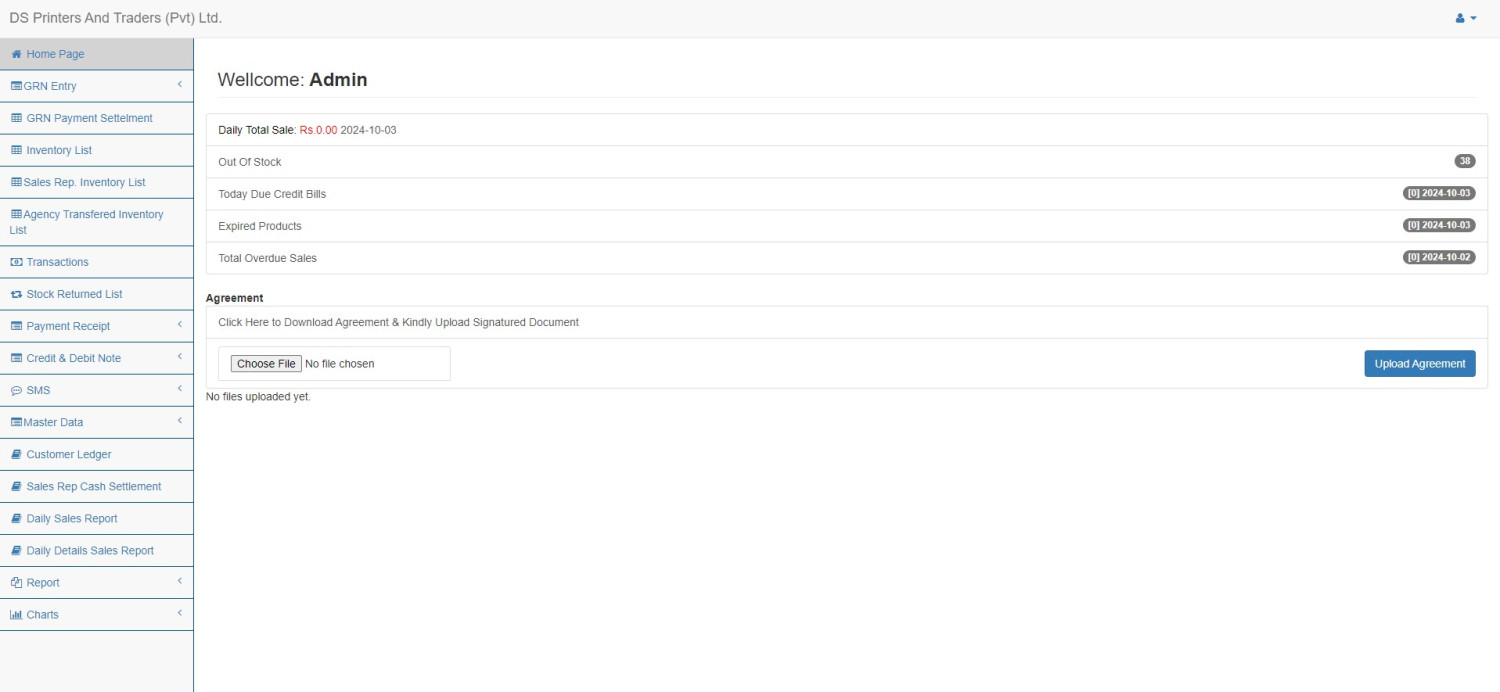Click the user account icon top right
The image size is (1500, 692).
(x=1459, y=17)
